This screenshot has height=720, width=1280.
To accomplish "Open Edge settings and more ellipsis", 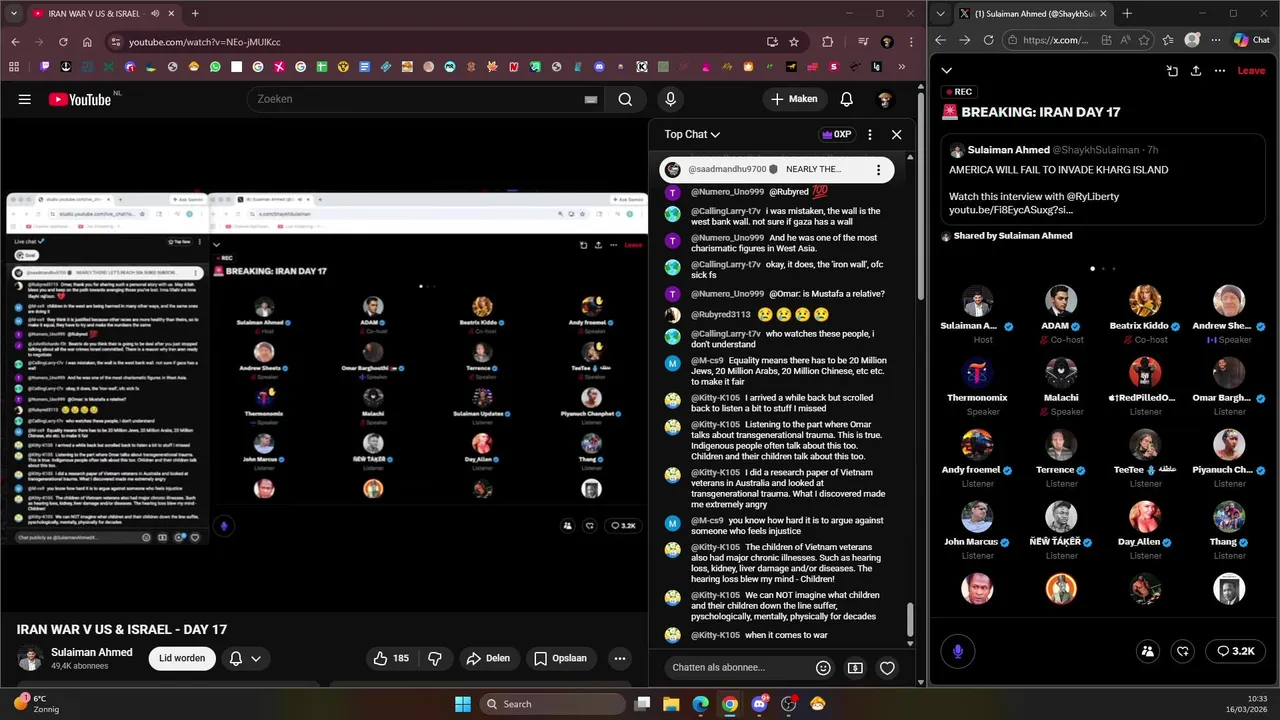I will [1214, 40].
